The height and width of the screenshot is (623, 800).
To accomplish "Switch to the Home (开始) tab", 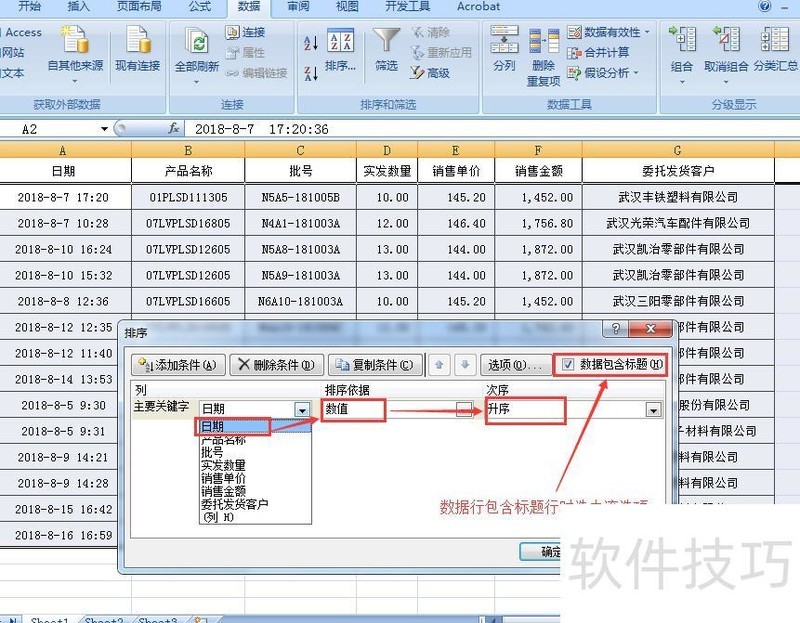I will [x=29, y=6].
